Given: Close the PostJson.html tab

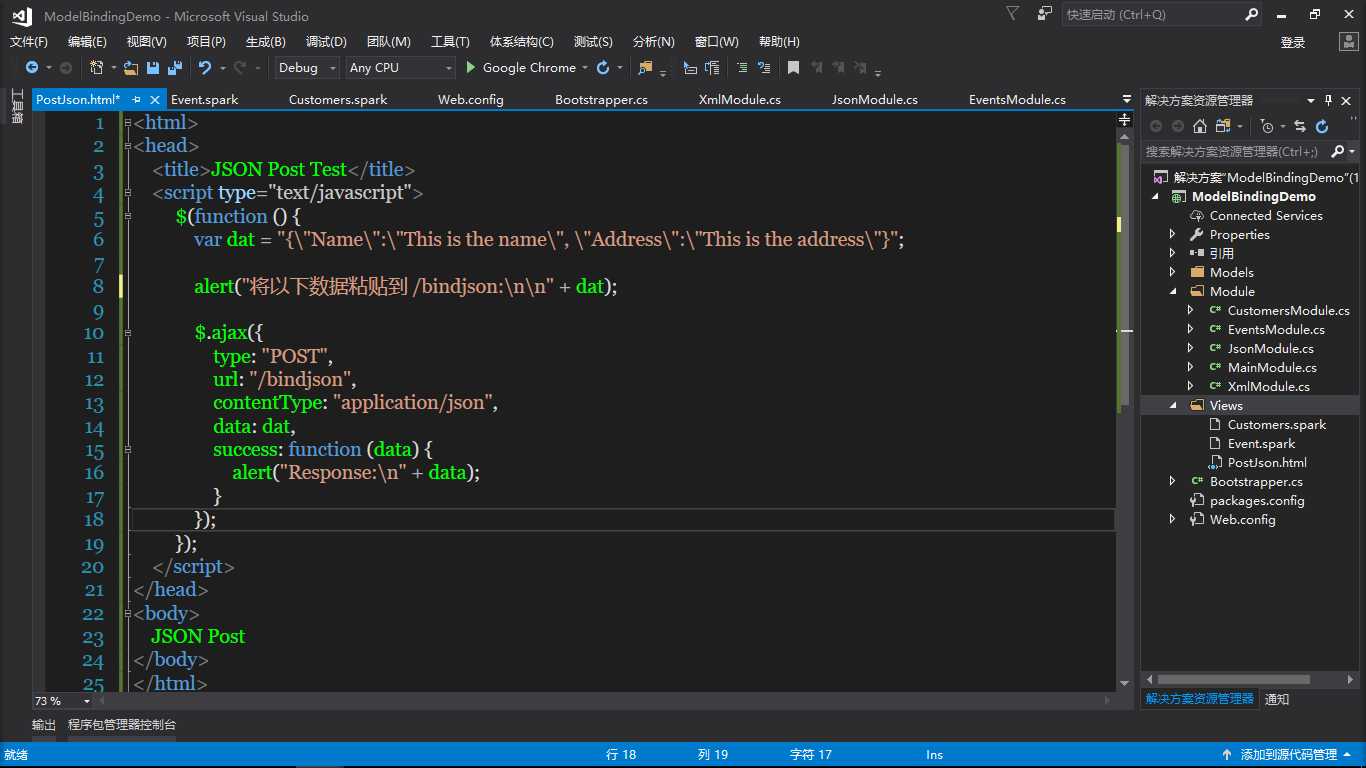Looking at the screenshot, I should tap(156, 100).
